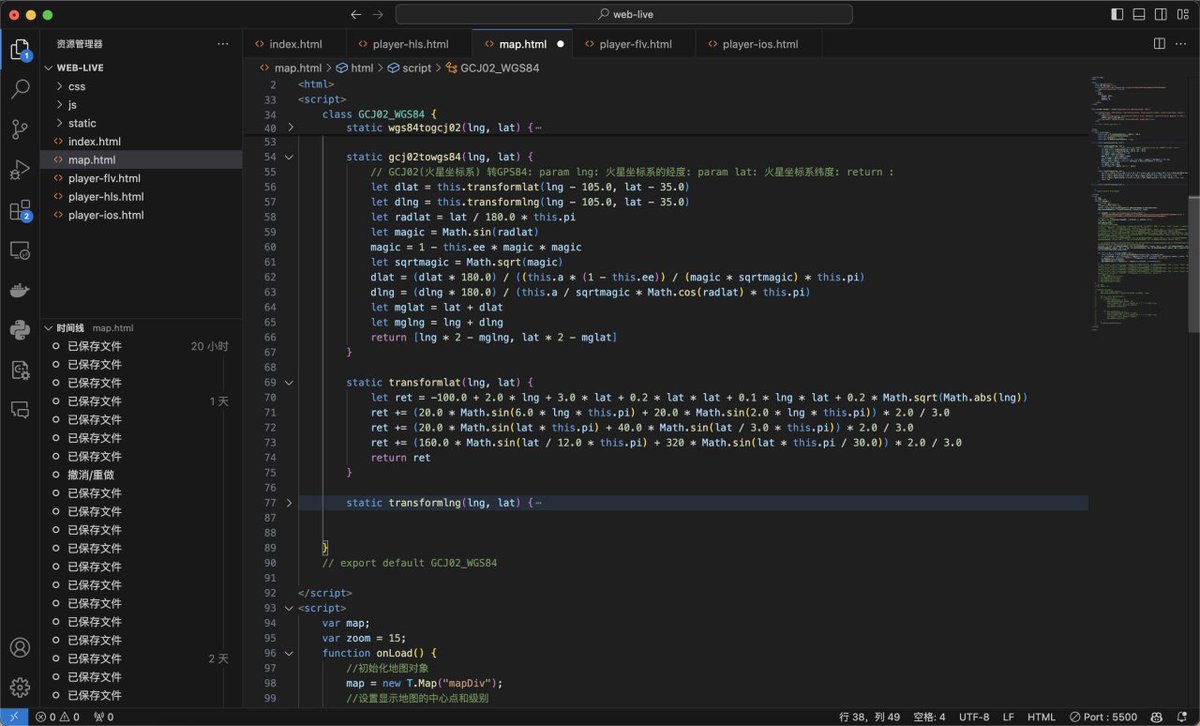Viewport: 1200px width, 726px height.
Task: Open the Explorer panel more actions ellipsis
Action: point(223,44)
